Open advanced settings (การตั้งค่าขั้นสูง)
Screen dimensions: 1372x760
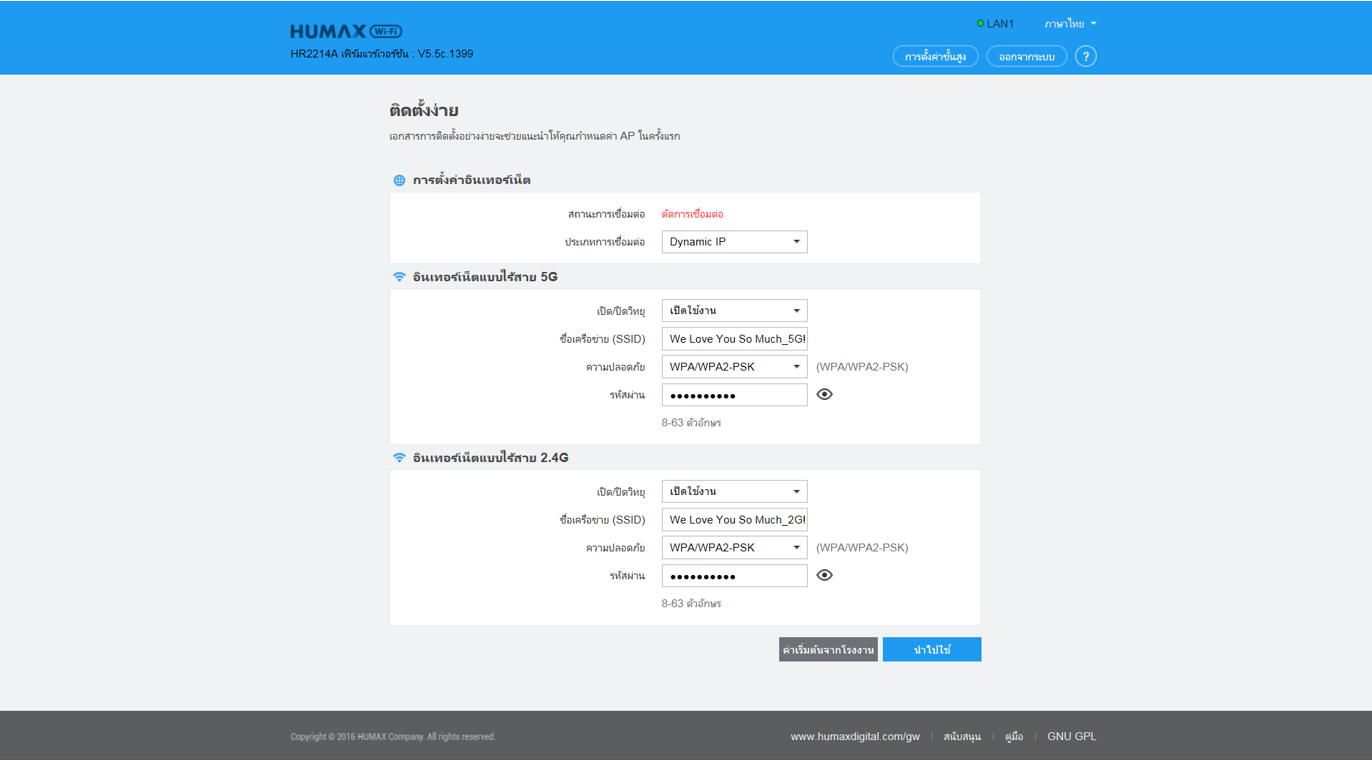tap(935, 57)
